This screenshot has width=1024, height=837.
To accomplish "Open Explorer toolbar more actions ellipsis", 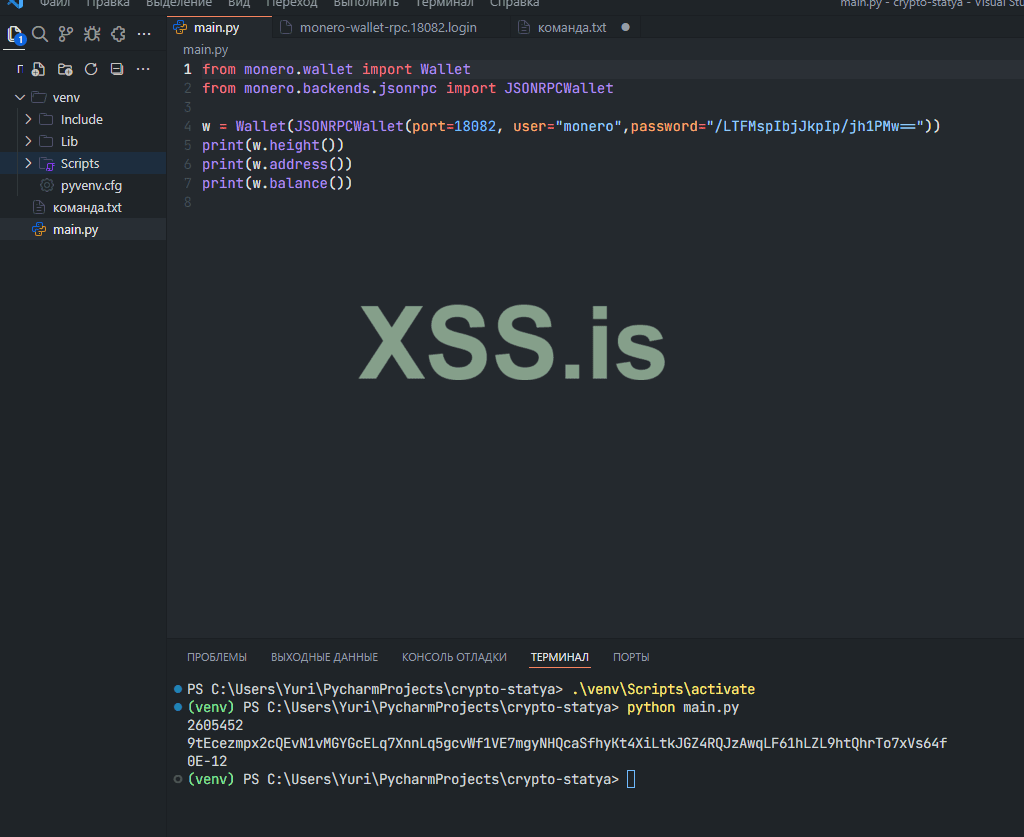I will point(143,69).
